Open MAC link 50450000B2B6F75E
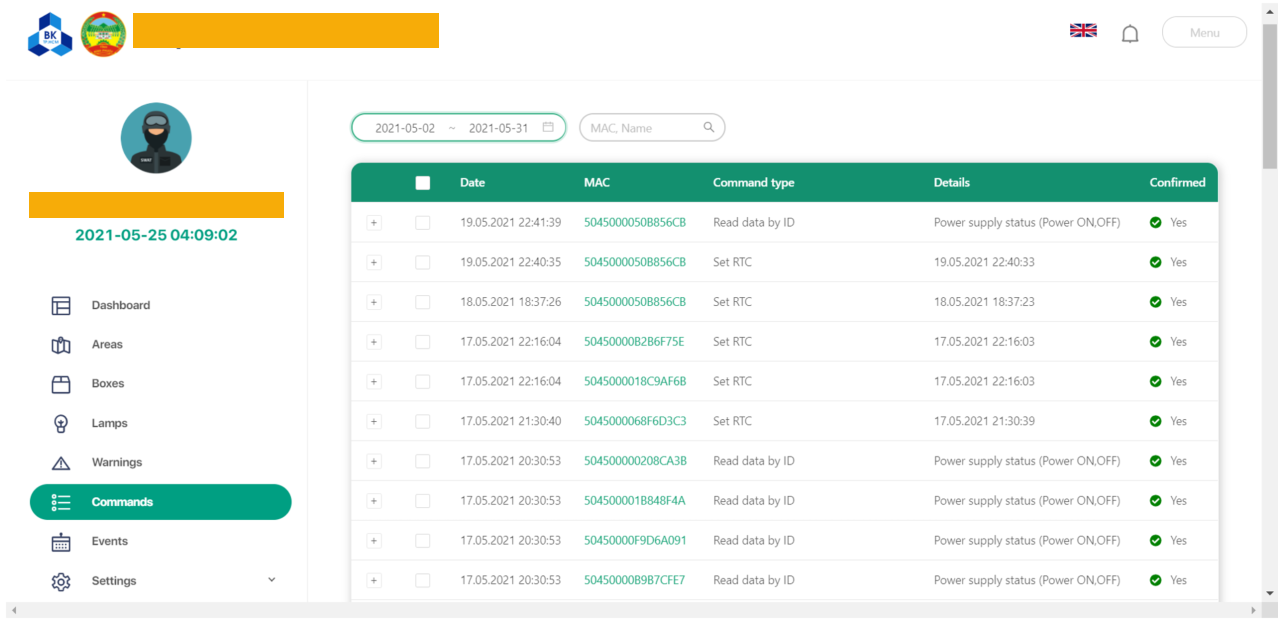The height and width of the screenshot is (623, 1278). pos(634,342)
